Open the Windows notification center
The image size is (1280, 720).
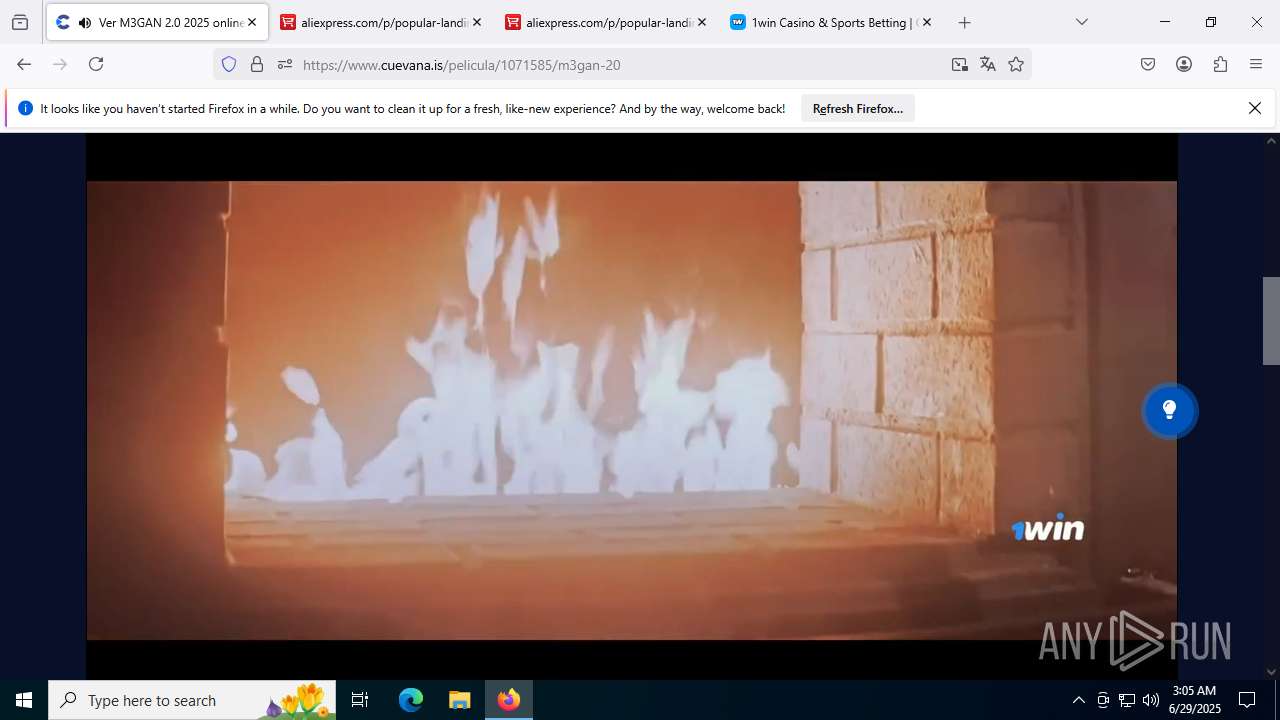coord(1247,700)
